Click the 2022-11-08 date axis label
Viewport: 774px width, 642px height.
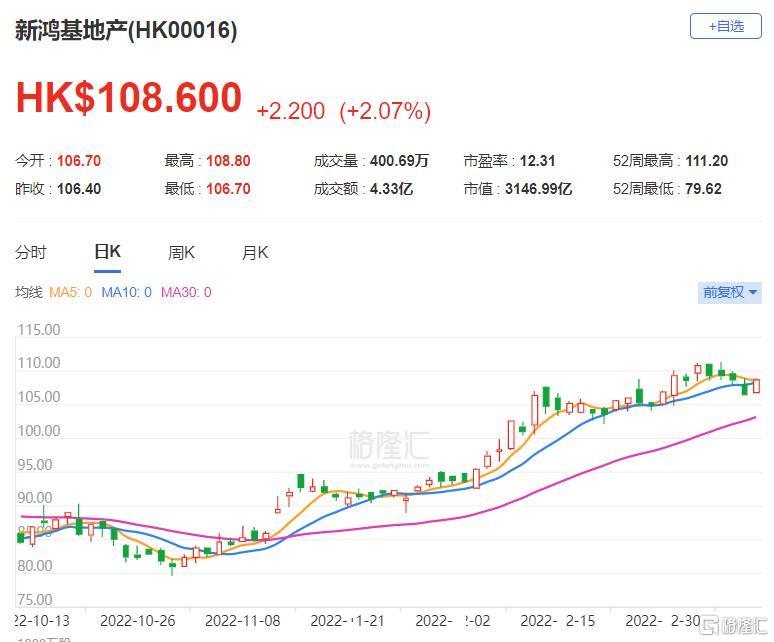coord(242,621)
